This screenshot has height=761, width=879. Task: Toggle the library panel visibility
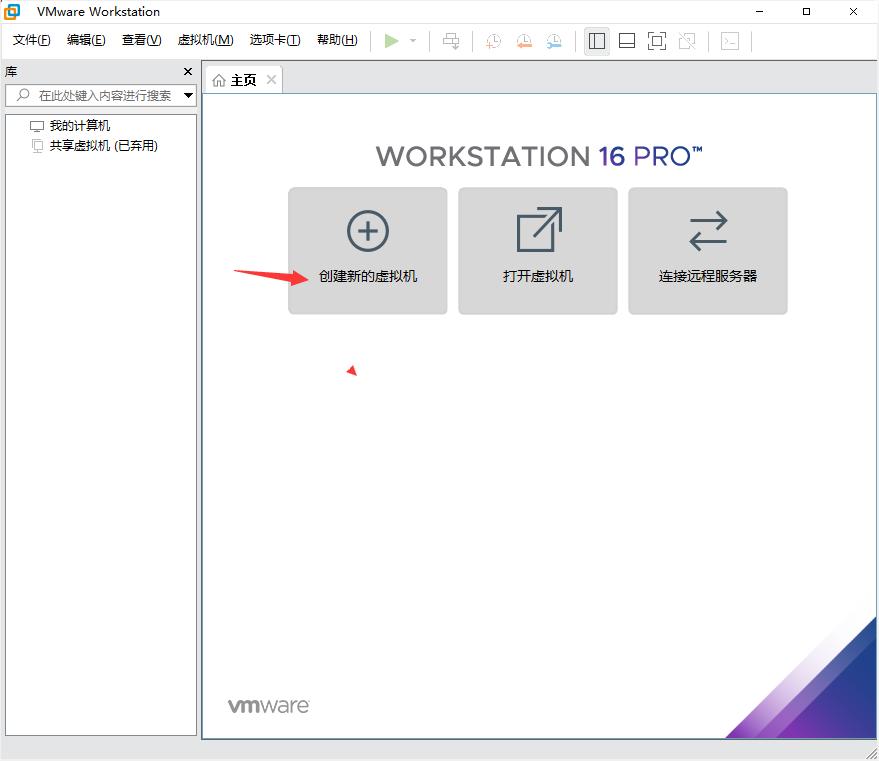click(x=597, y=41)
